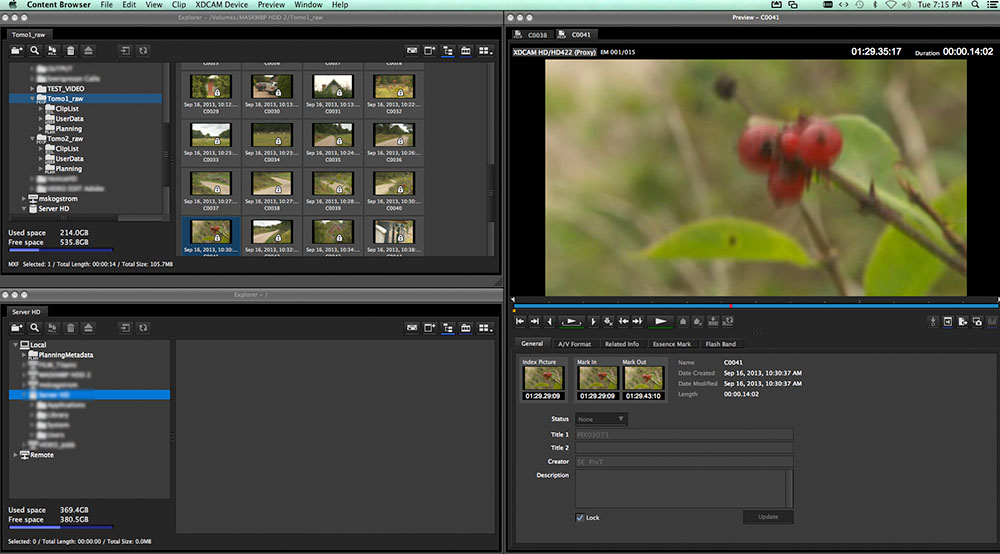Click the Update button
This screenshot has width=1000, height=554.
pyautogui.click(x=768, y=517)
